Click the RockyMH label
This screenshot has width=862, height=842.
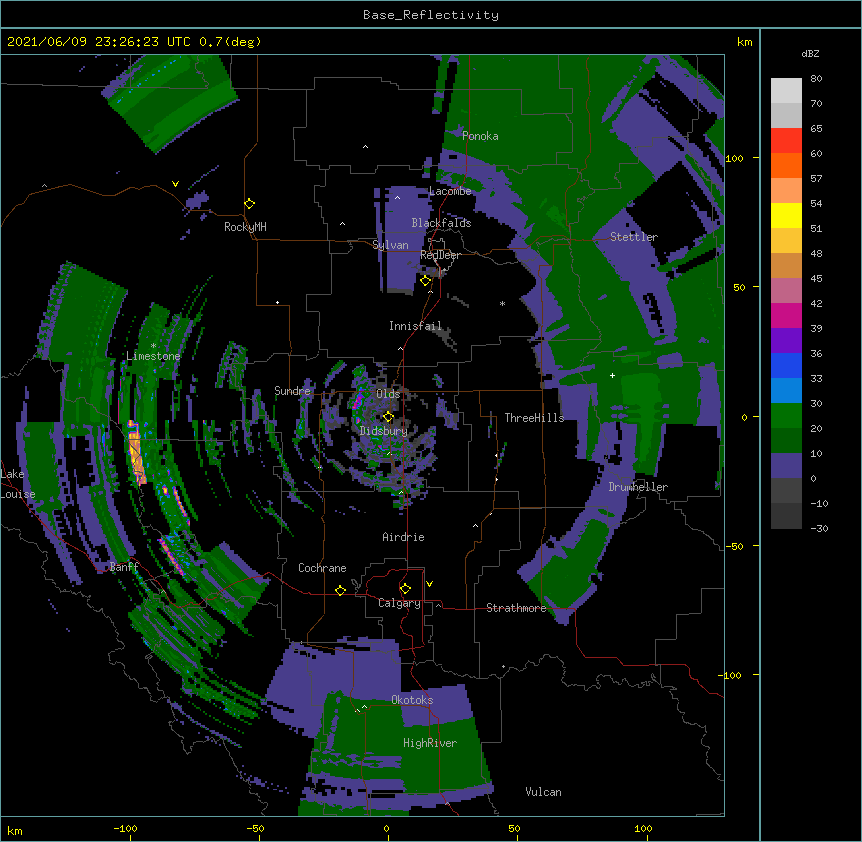click(x=245, y=227)
